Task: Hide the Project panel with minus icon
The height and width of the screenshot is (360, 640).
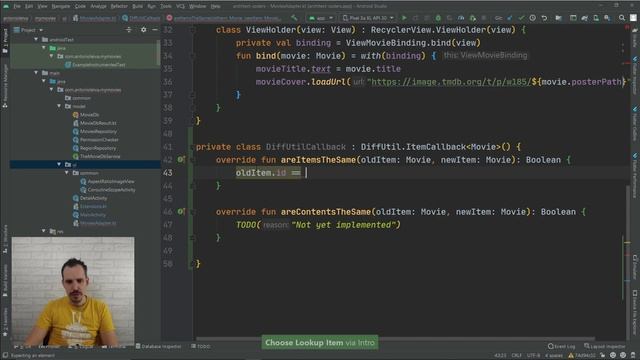Action: click(x=155, y=30)
